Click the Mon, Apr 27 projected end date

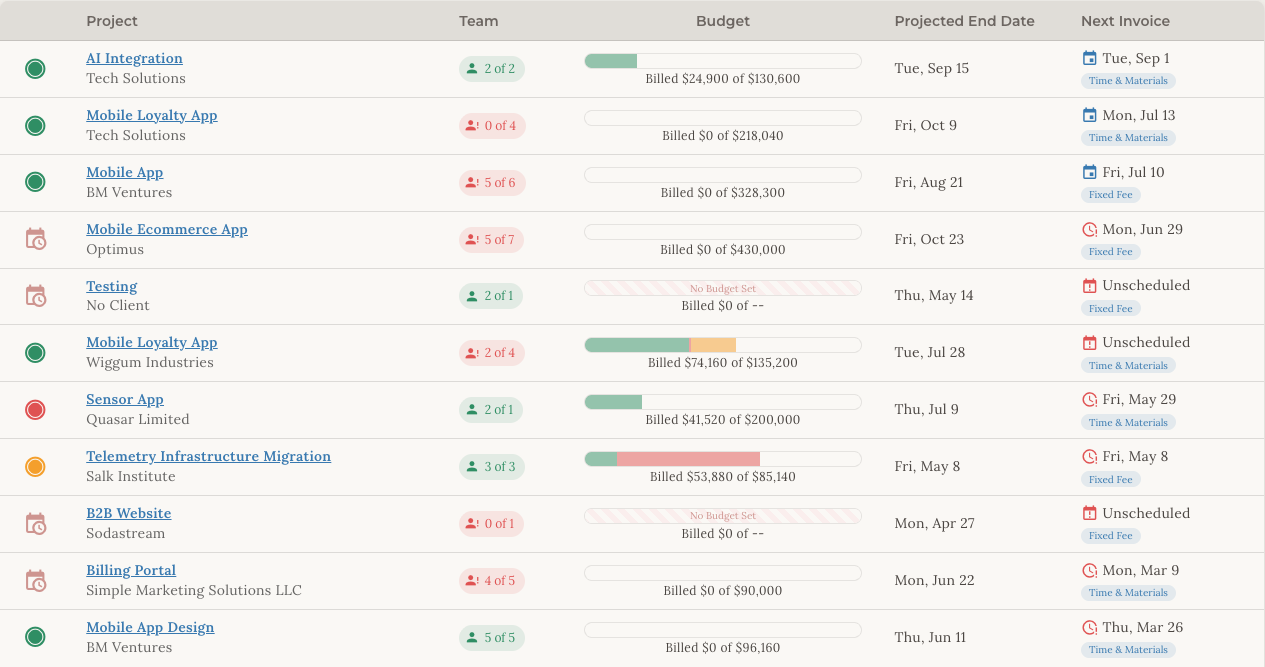click(934, 523)
